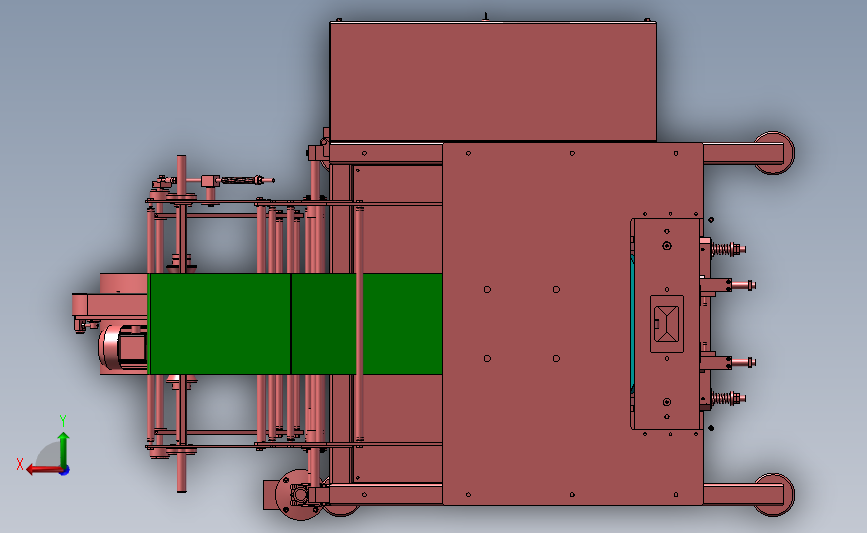Select the long vertical shaft left of conveyor

coord(181,324)
